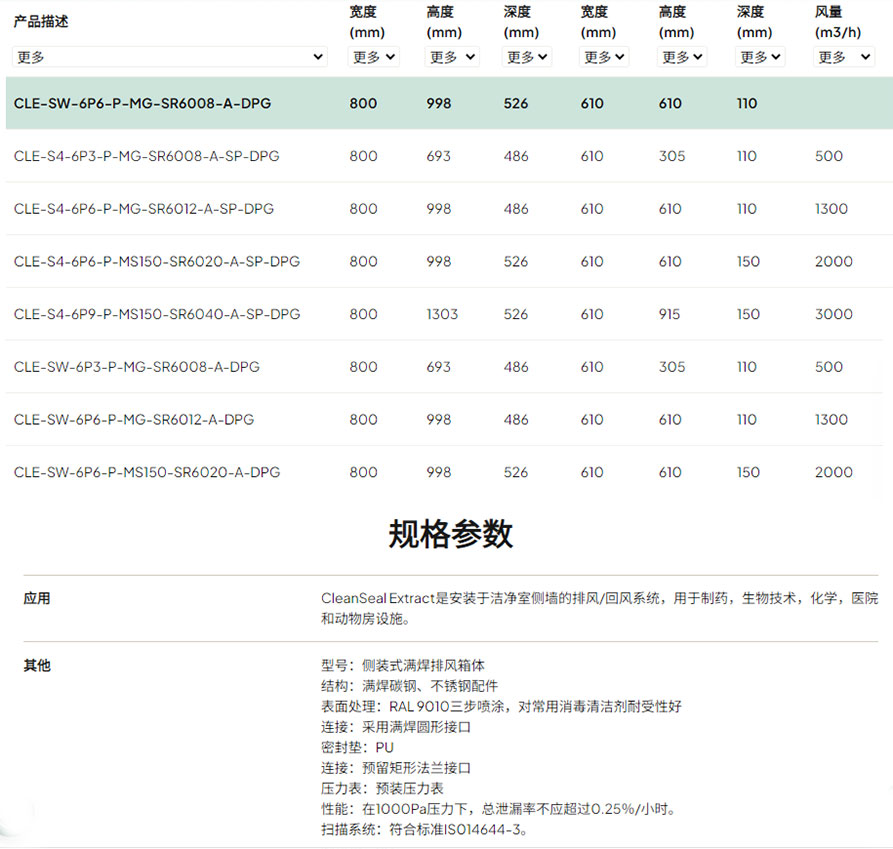Click the line 连接：采用满焊圆形接口
Image resolution: width=893 pixels, height=849 pixels.
[x=396, y=727]
